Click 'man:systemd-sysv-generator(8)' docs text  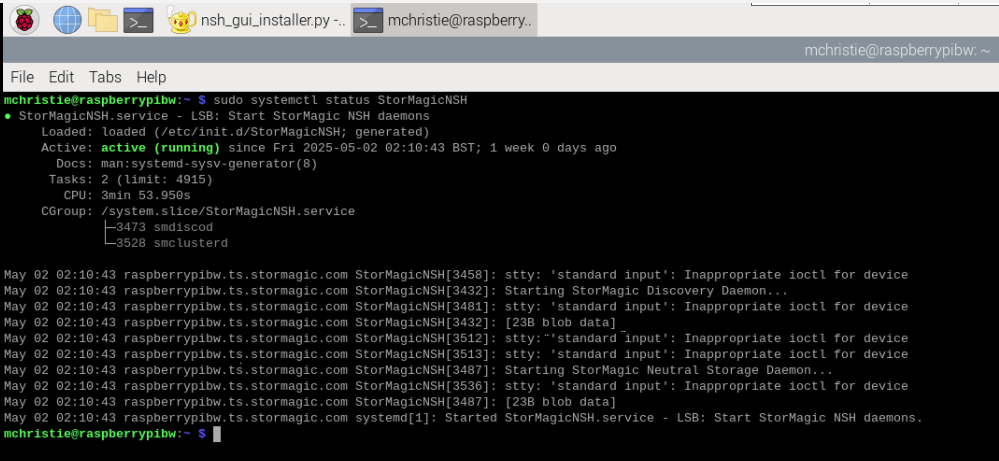pyautogui.click(x=209, y=164)
